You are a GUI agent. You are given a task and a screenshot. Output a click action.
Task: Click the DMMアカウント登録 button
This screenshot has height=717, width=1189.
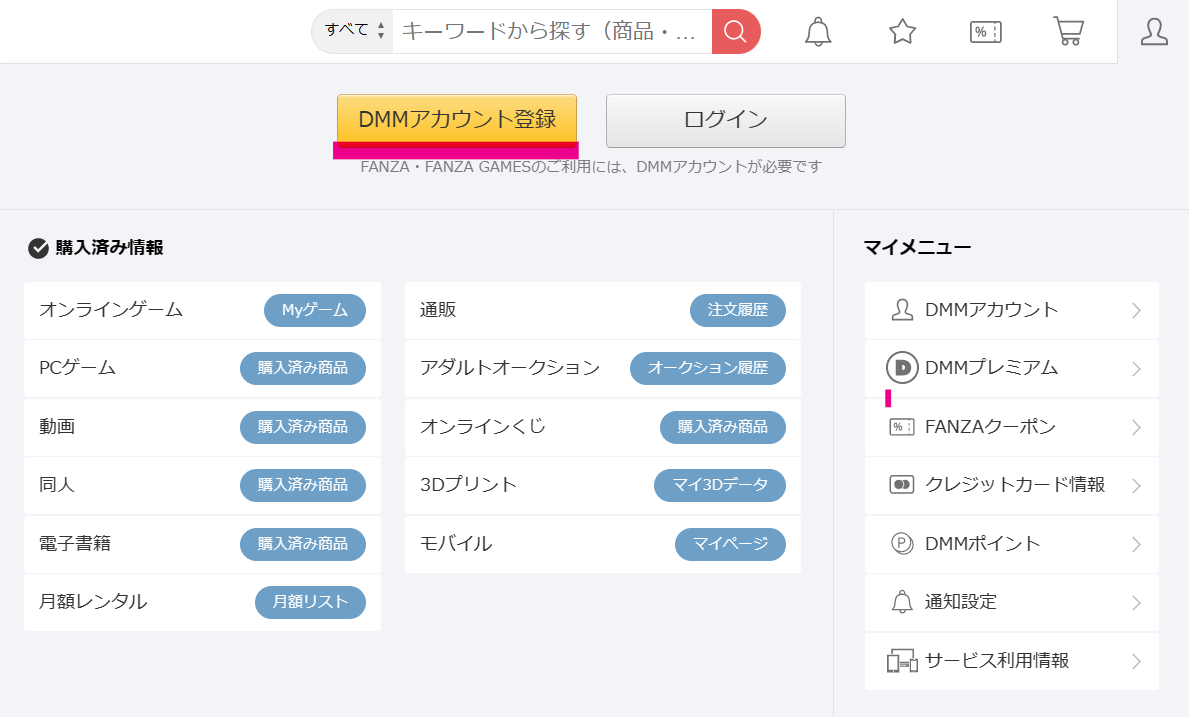pos(456,120)
